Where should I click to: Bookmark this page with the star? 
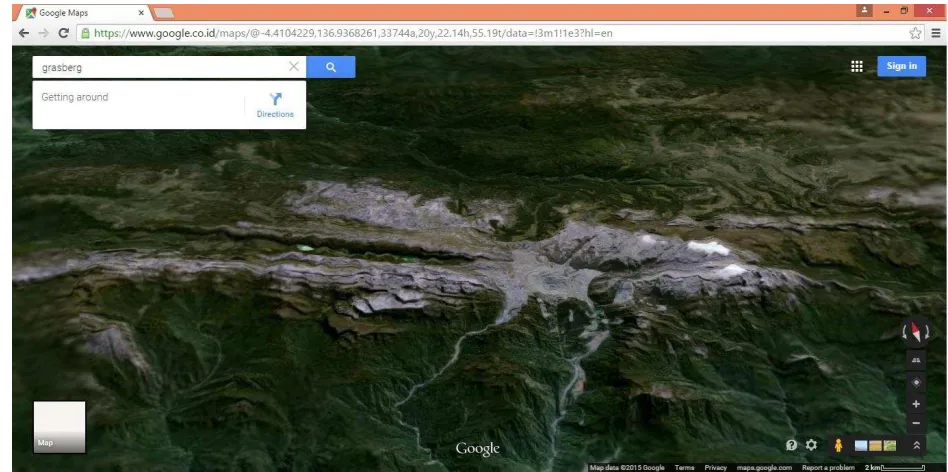[915, 33]
